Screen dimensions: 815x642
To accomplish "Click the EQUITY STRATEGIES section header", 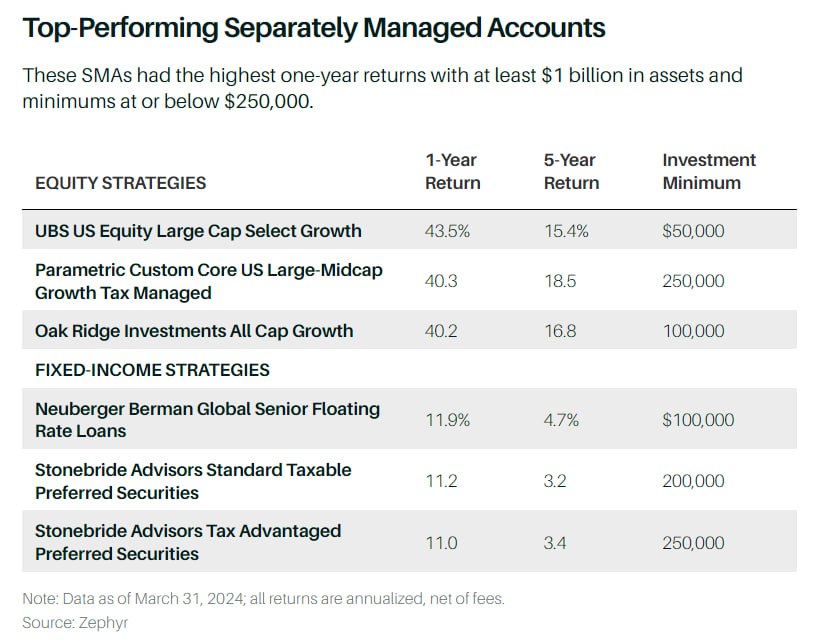I will click(x=121, y=183).
